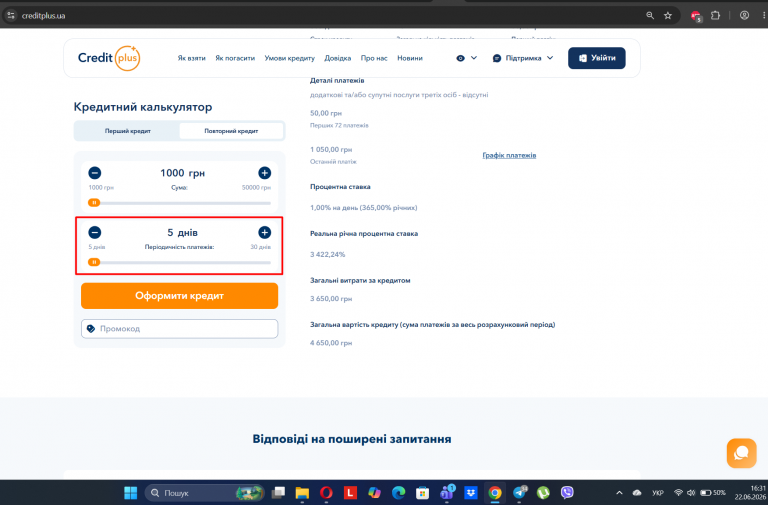Expand the accessibility options chevron

[x=474, y=58]
